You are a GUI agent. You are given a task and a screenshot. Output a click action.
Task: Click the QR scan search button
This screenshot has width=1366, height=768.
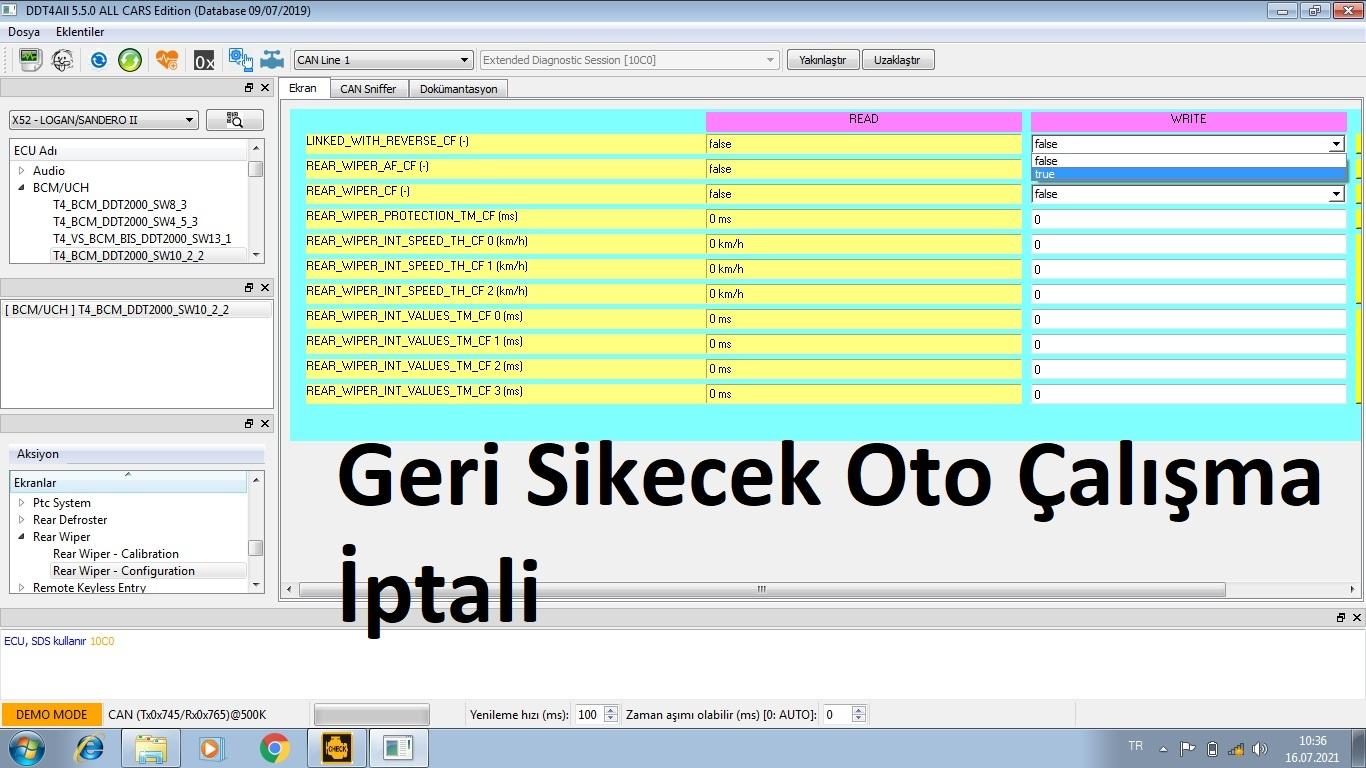235,120
